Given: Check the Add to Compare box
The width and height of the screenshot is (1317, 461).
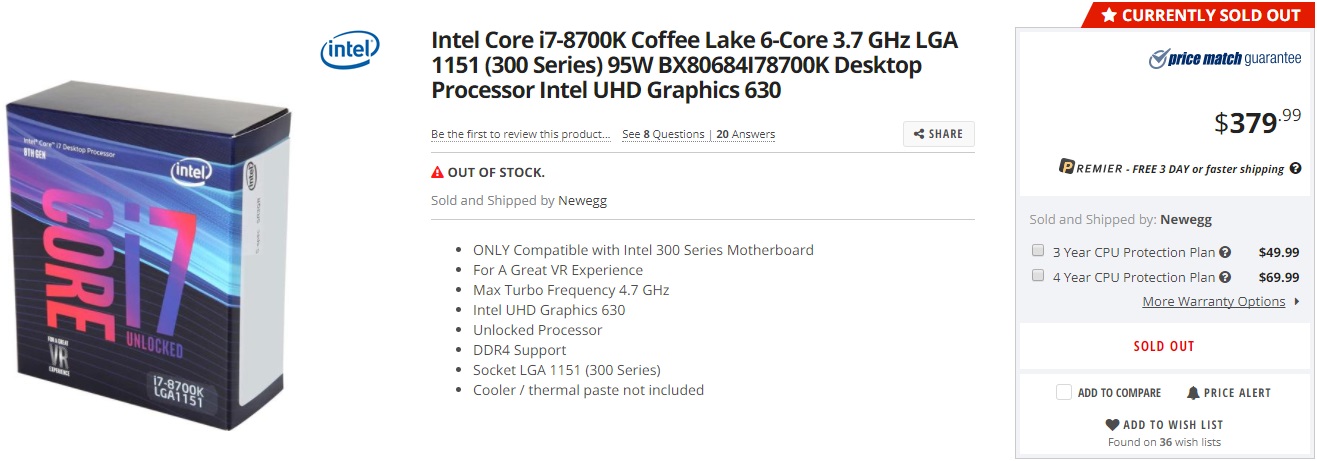Looking at the screenshot, I should pyautogui.click(x=1064, y=393).
